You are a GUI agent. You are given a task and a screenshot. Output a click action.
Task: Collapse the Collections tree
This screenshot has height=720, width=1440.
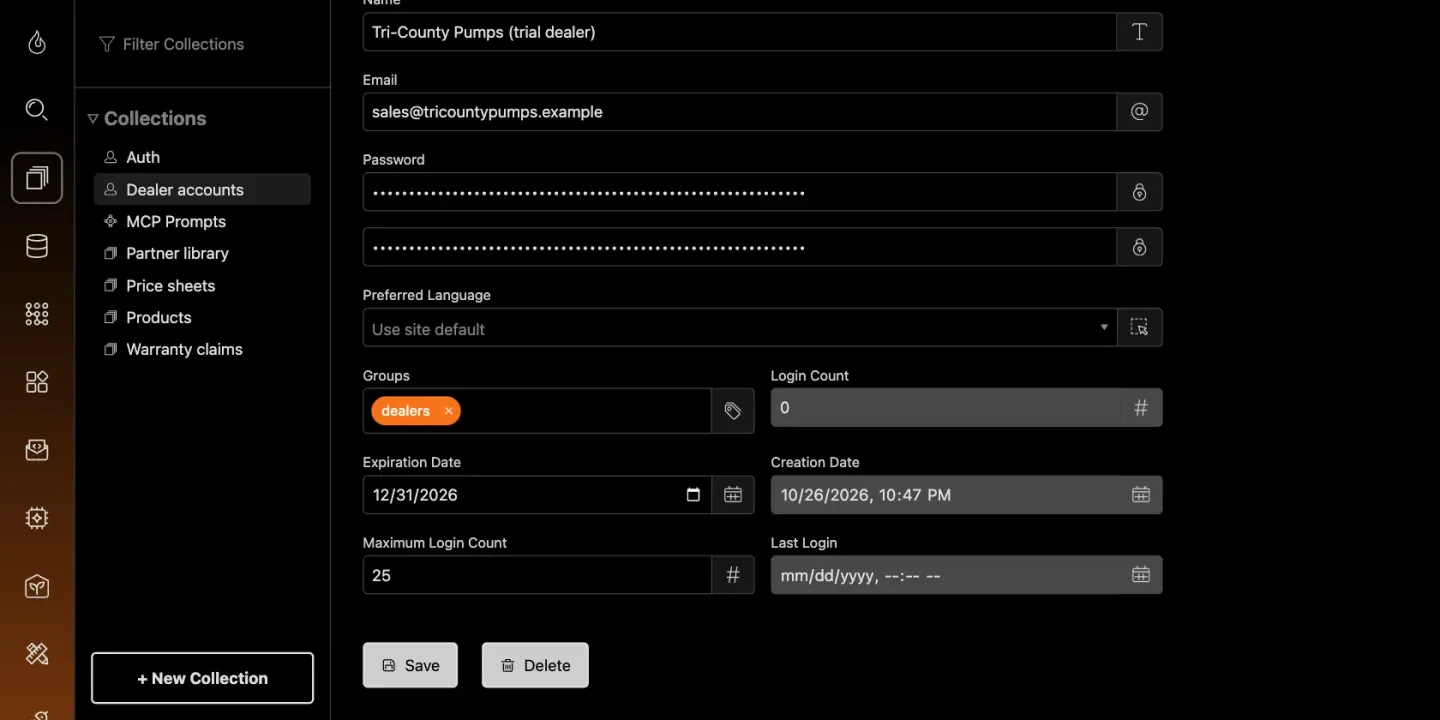click(93, 118)
